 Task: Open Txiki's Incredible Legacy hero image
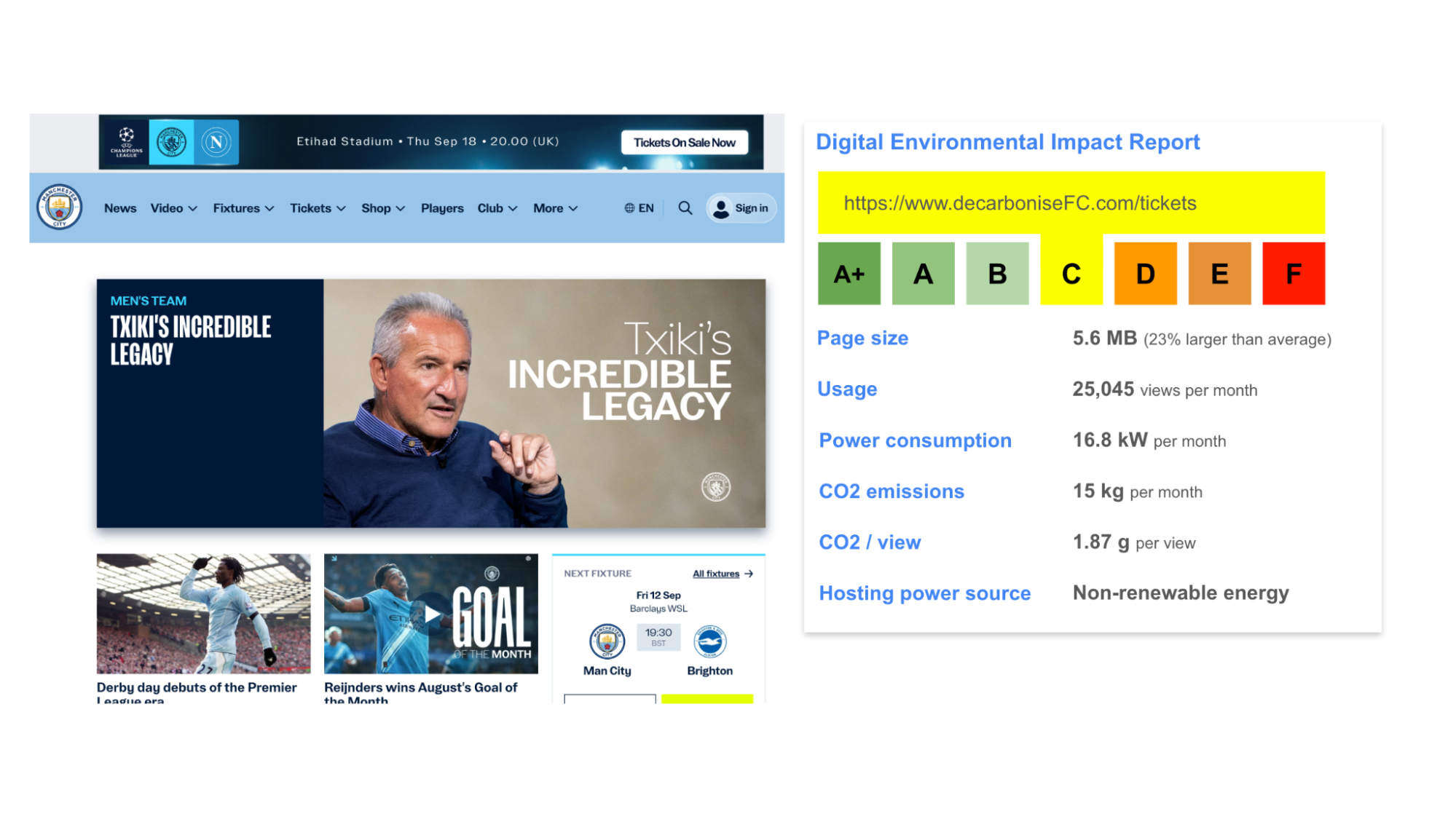click(x=544, y=403)
